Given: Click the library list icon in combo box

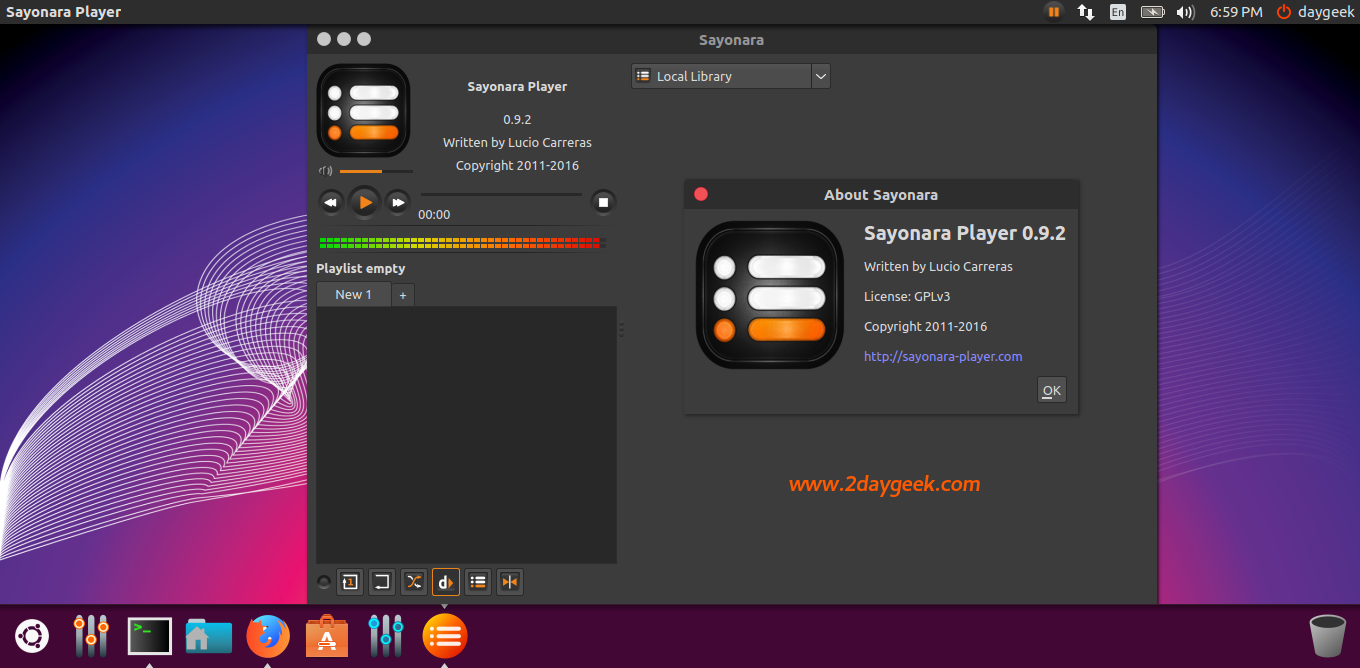Looking at the screenshot, I should coord(643,76).
